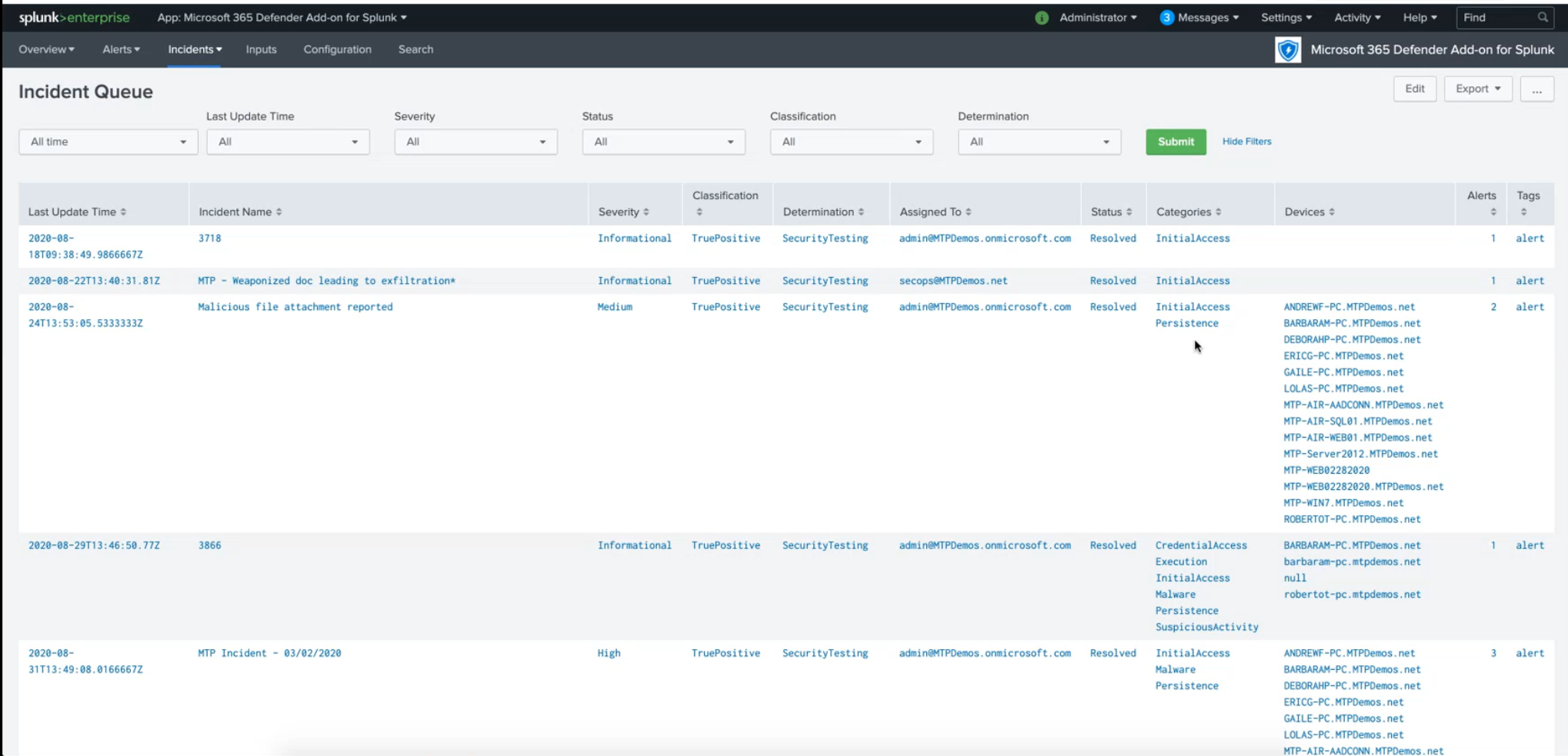Open the Severity filter dropdown
This screenshot has width=1568, height=756.
[475, 142]
